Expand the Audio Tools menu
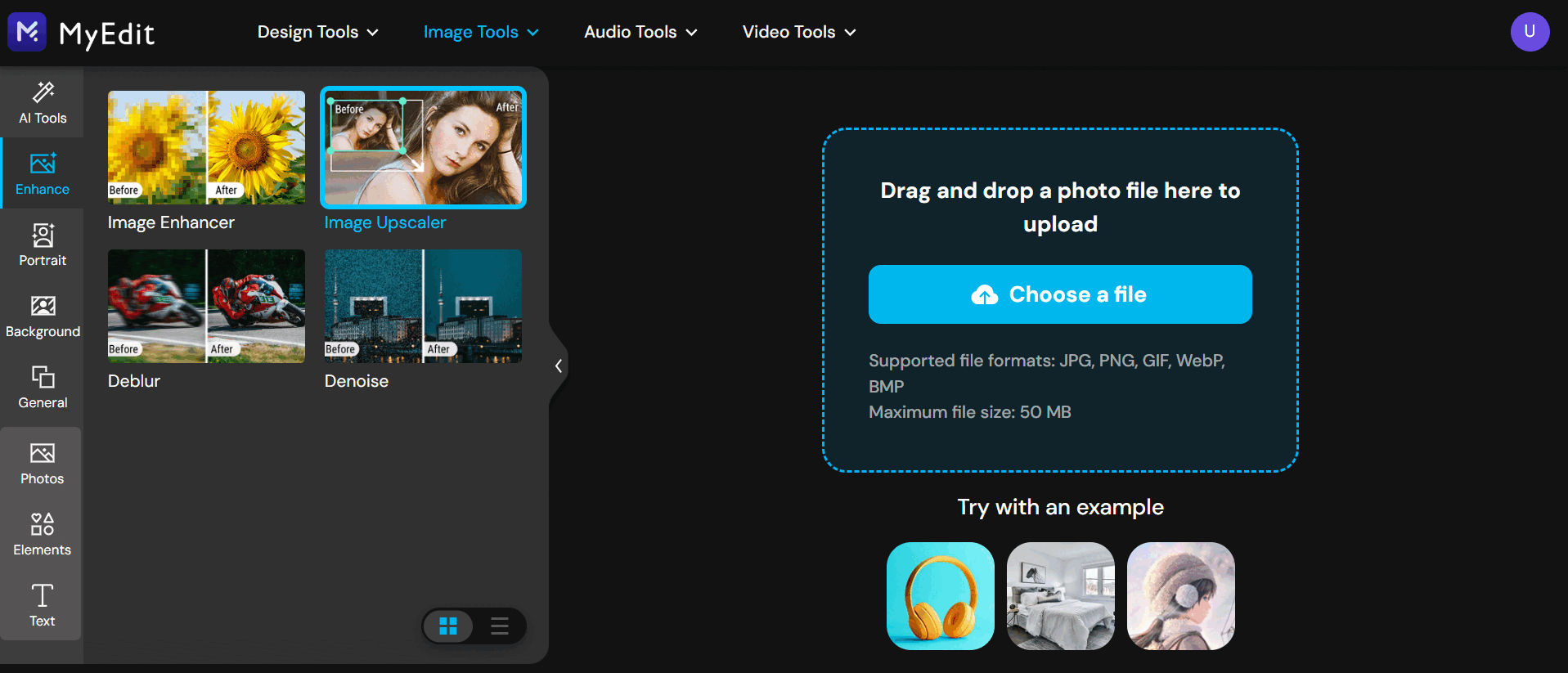 tap(640, 32)
